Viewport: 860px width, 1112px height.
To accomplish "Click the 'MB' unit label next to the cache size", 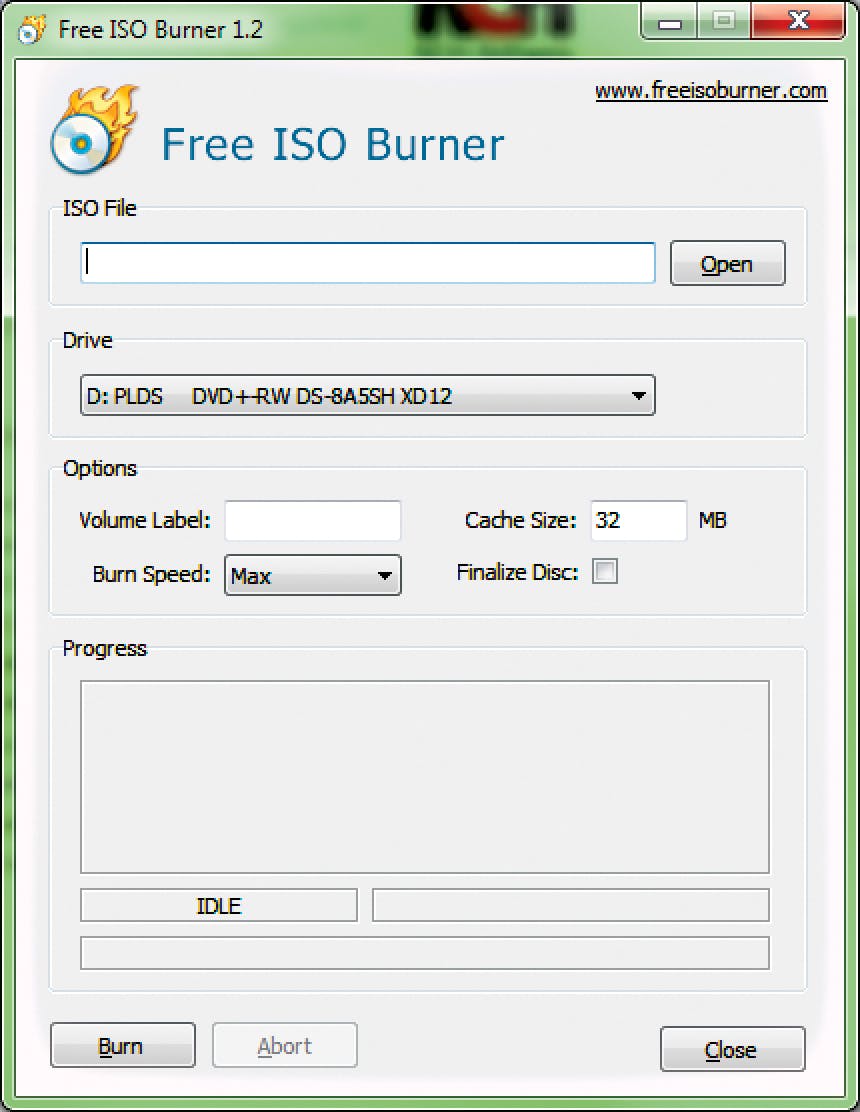I will (x=713, y=521).
